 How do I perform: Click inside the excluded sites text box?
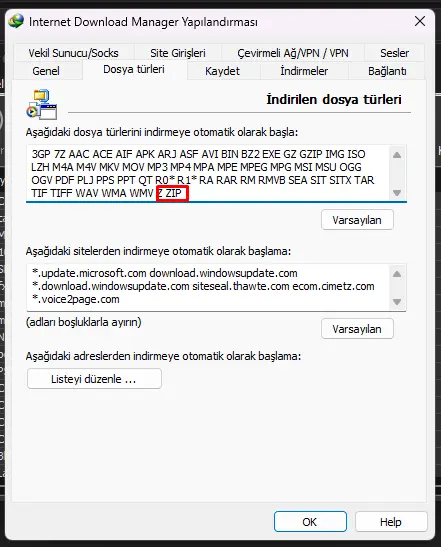click(208, 287)
